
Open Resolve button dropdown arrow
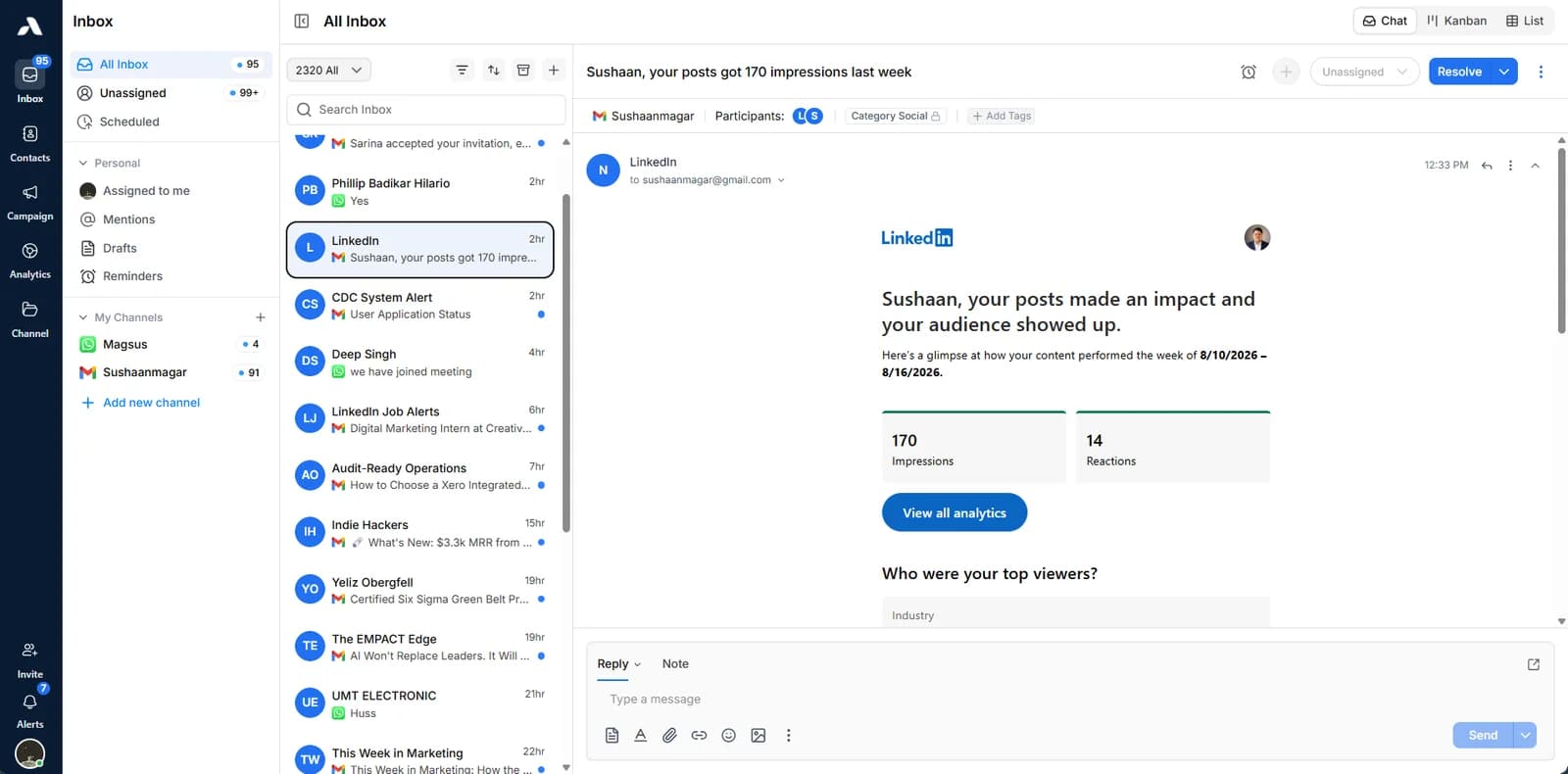[x=1504, y=72]
